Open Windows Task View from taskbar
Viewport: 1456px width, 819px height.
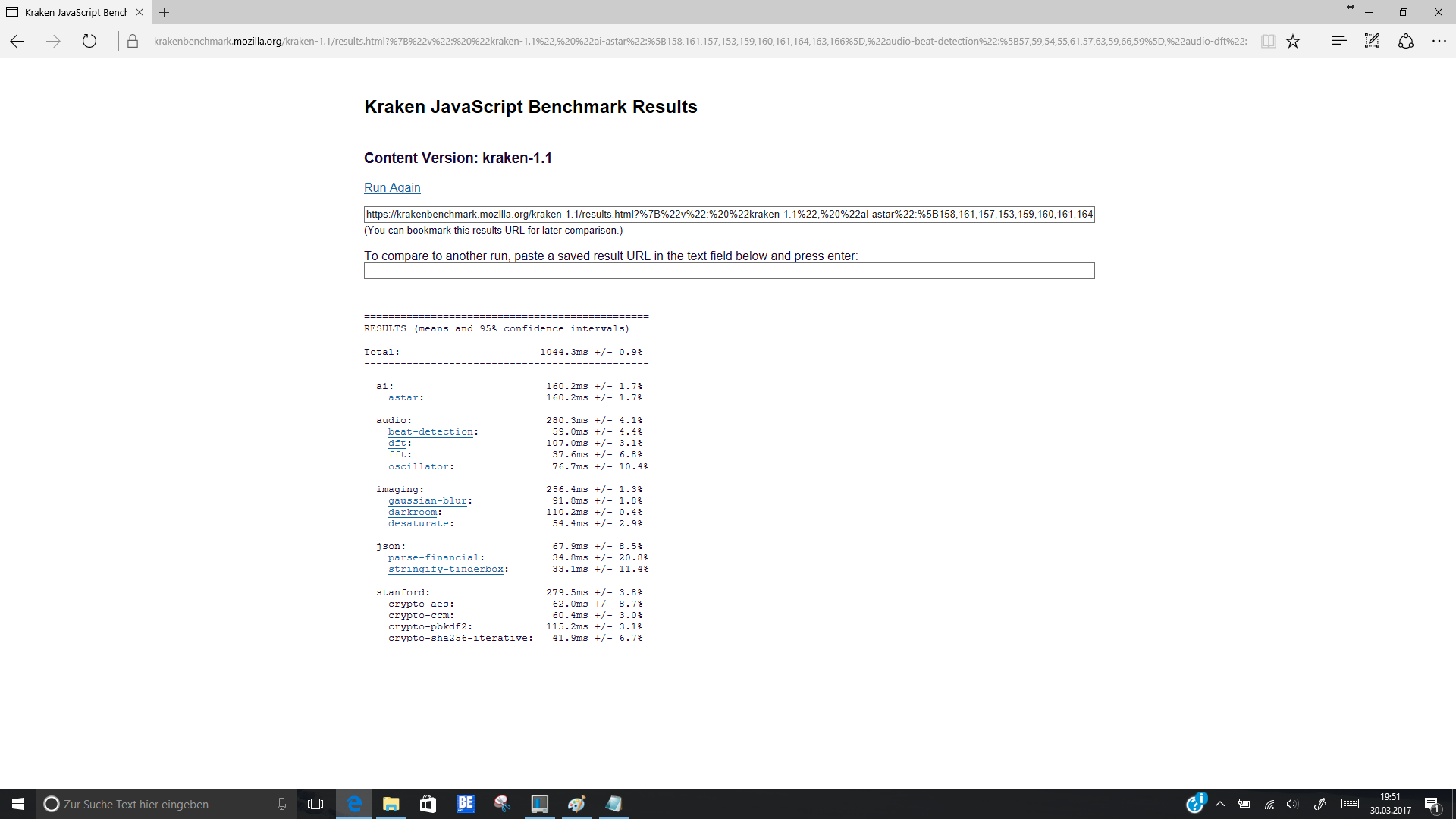point(315,804)
